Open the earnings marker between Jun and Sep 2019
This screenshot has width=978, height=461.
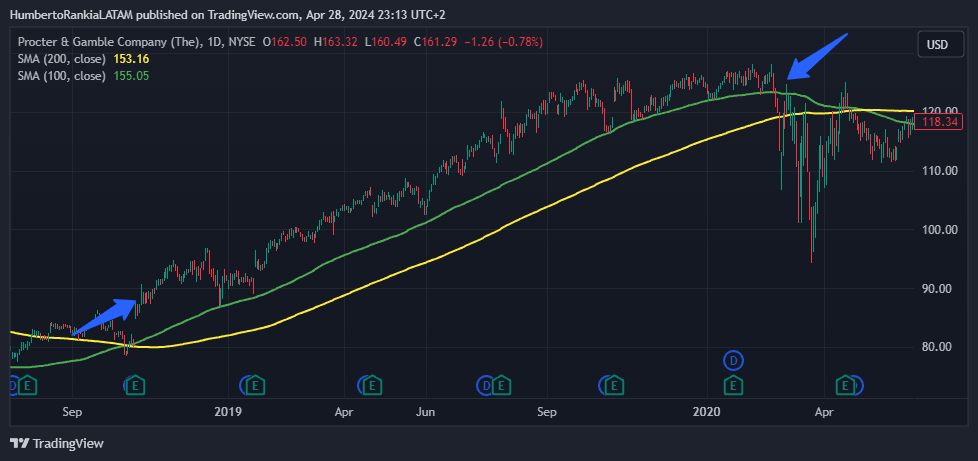click(x=496, y=384)
